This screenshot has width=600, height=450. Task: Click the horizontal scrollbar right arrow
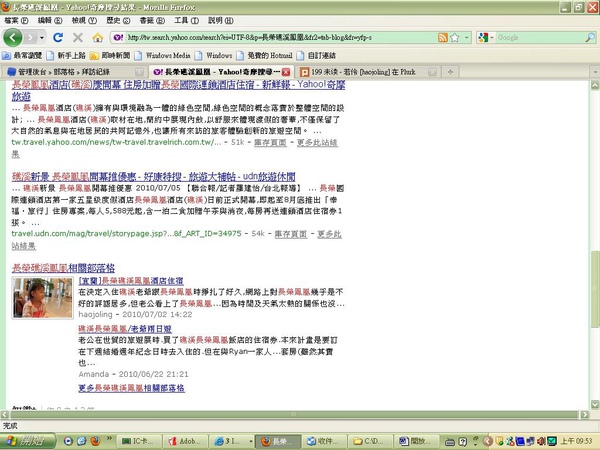585,414
